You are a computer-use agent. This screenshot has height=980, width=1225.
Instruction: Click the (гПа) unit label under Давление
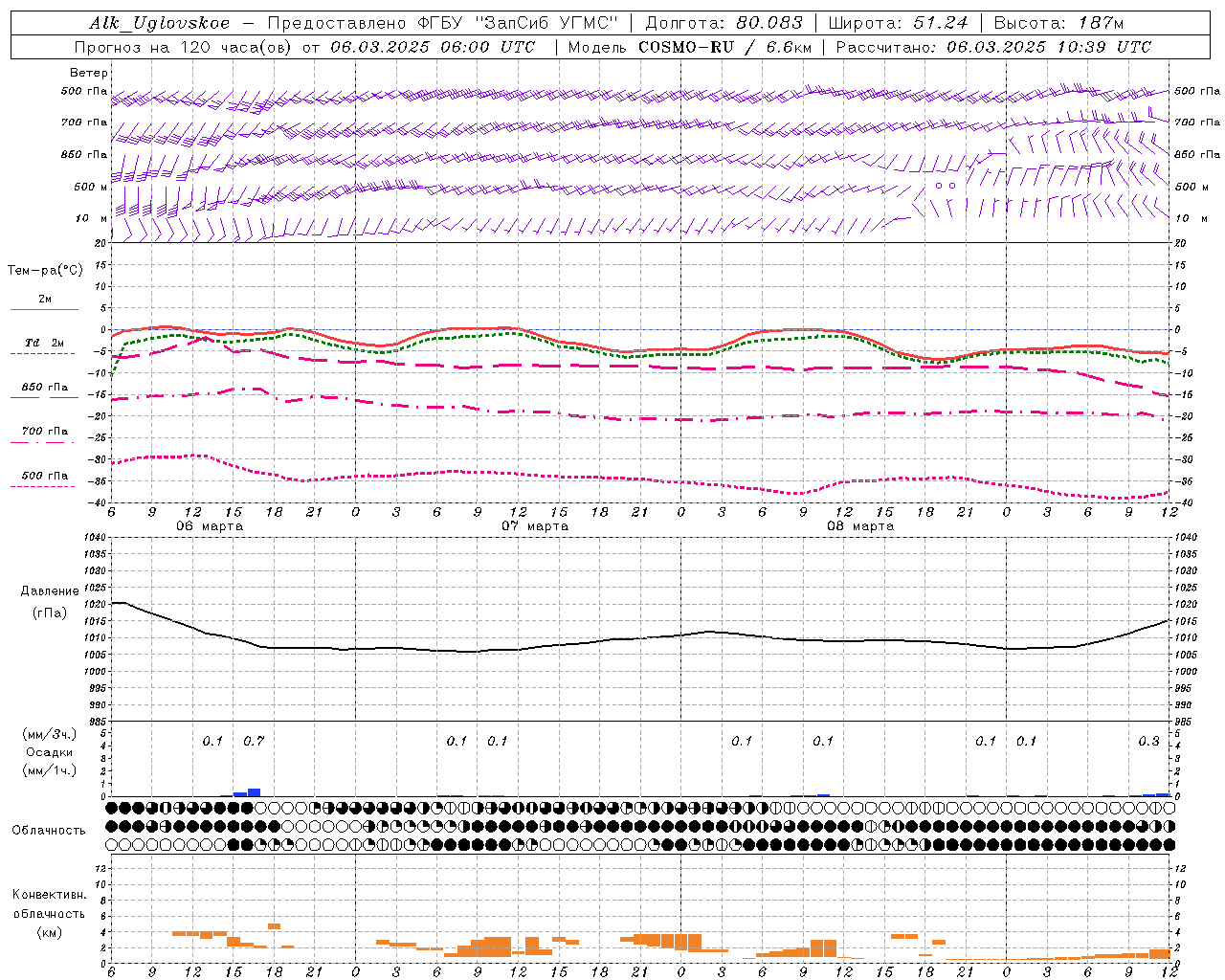(x=50, y=613)
